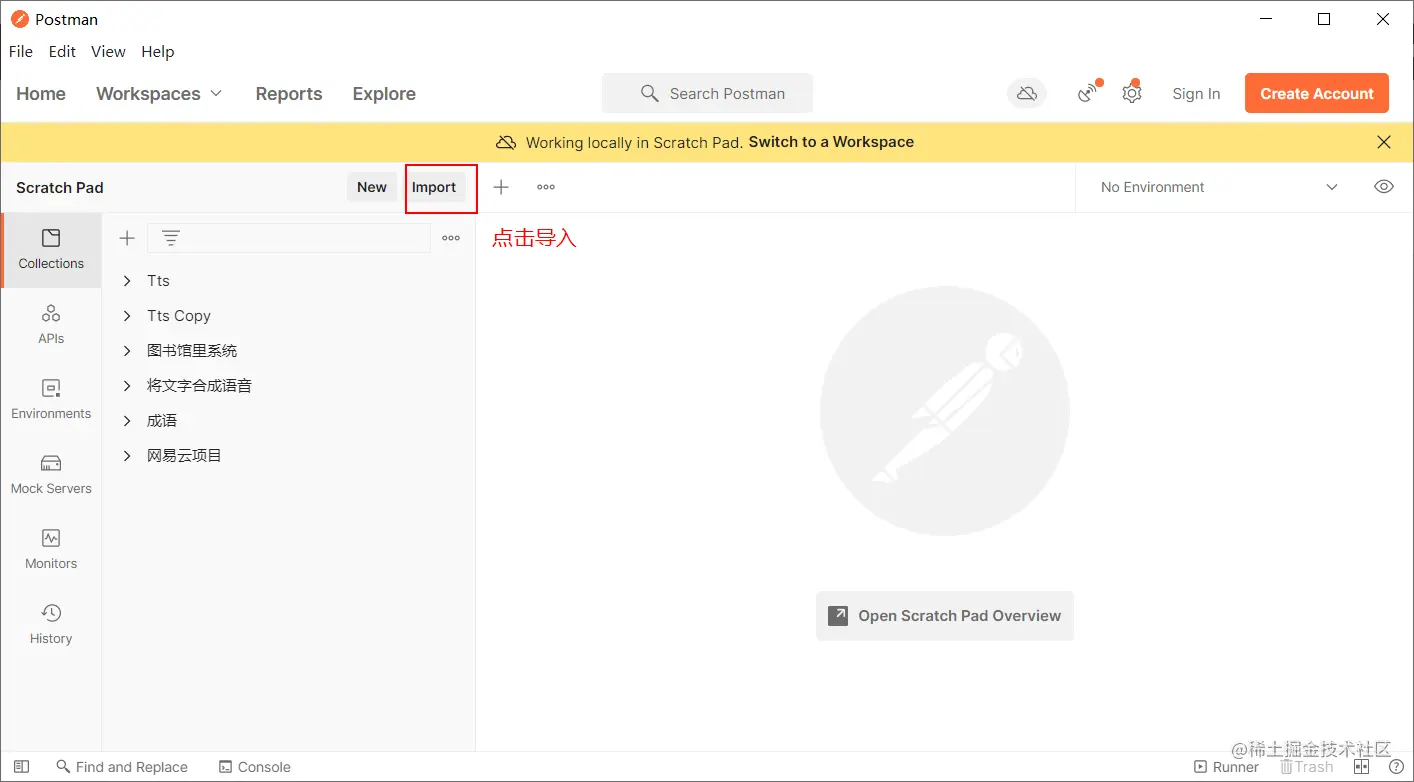1414x782 pixels.
Task: Click the Create Account button
Action: tap(1317, 93)
